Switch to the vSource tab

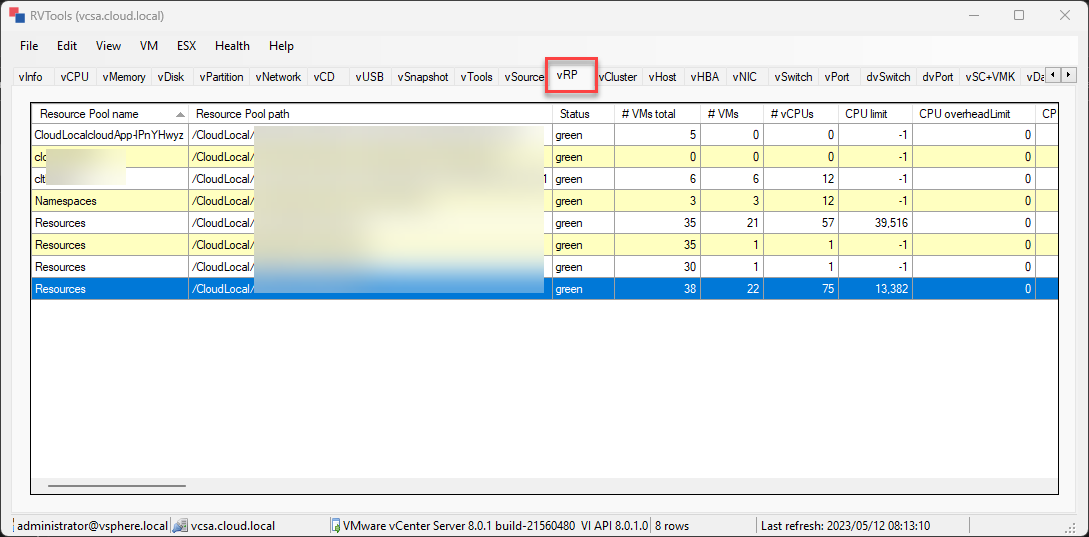pos(524,77)
